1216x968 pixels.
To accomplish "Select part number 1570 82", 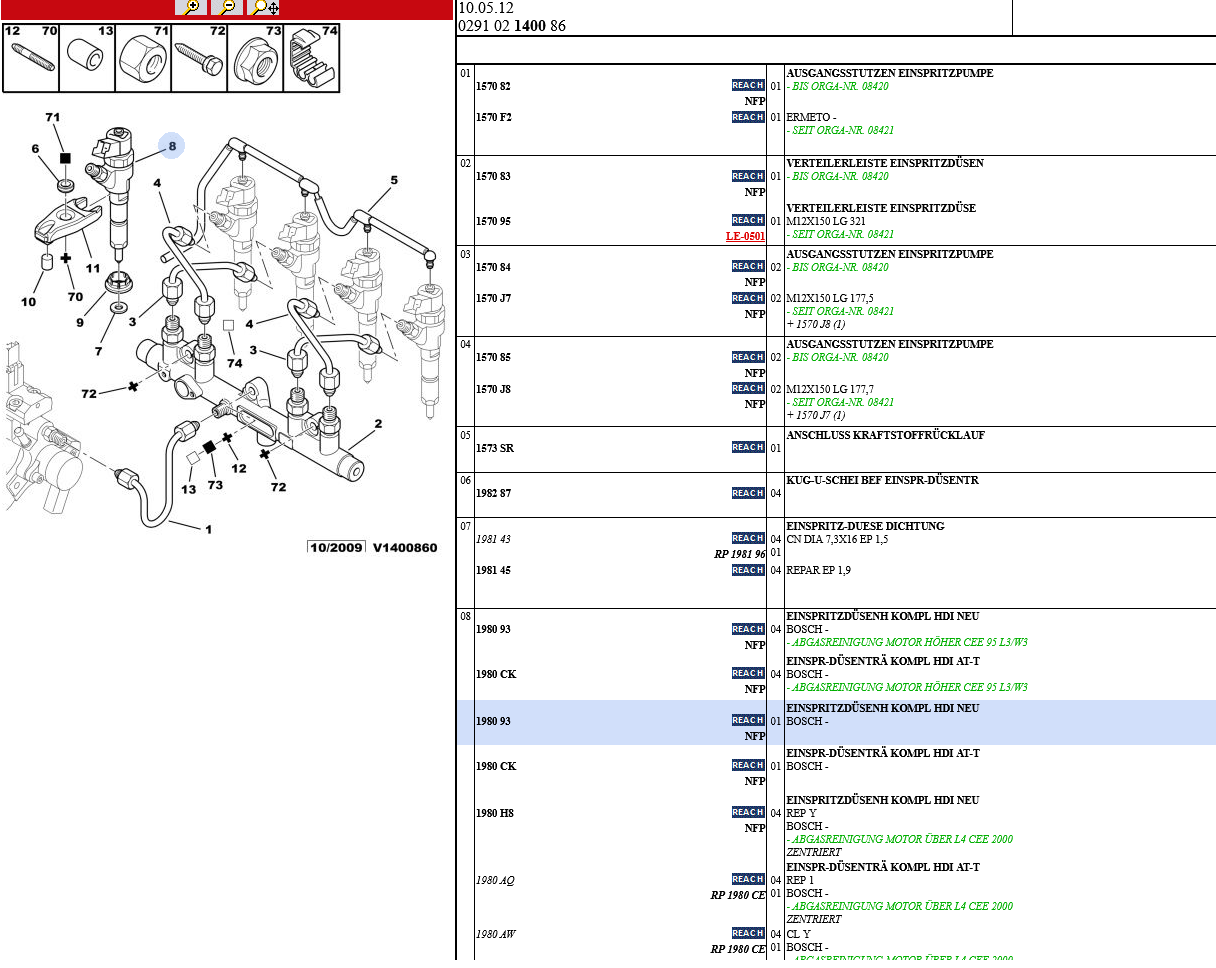I will [493, 87].
